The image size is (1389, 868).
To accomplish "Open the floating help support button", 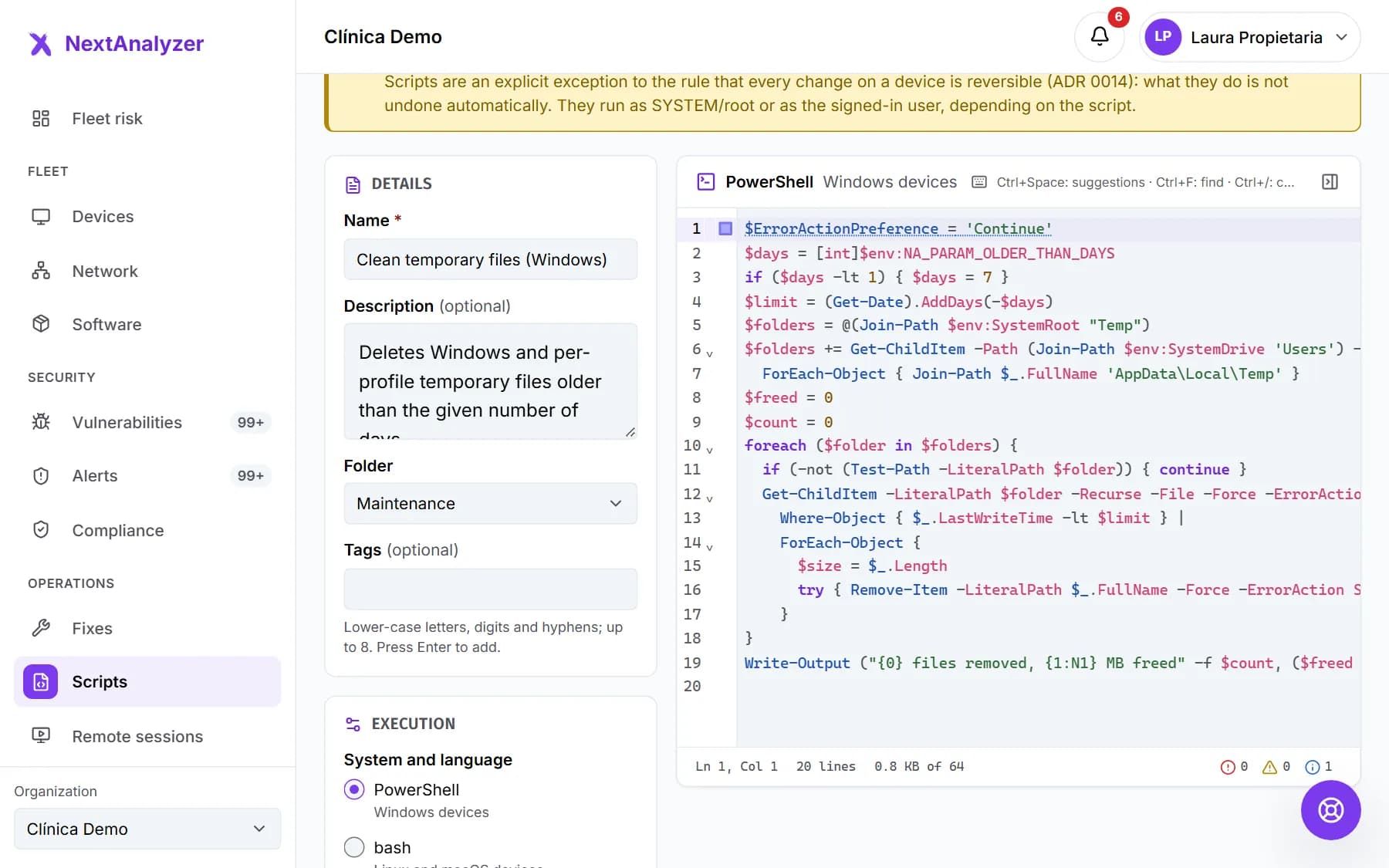I will tap(1330, 810).
